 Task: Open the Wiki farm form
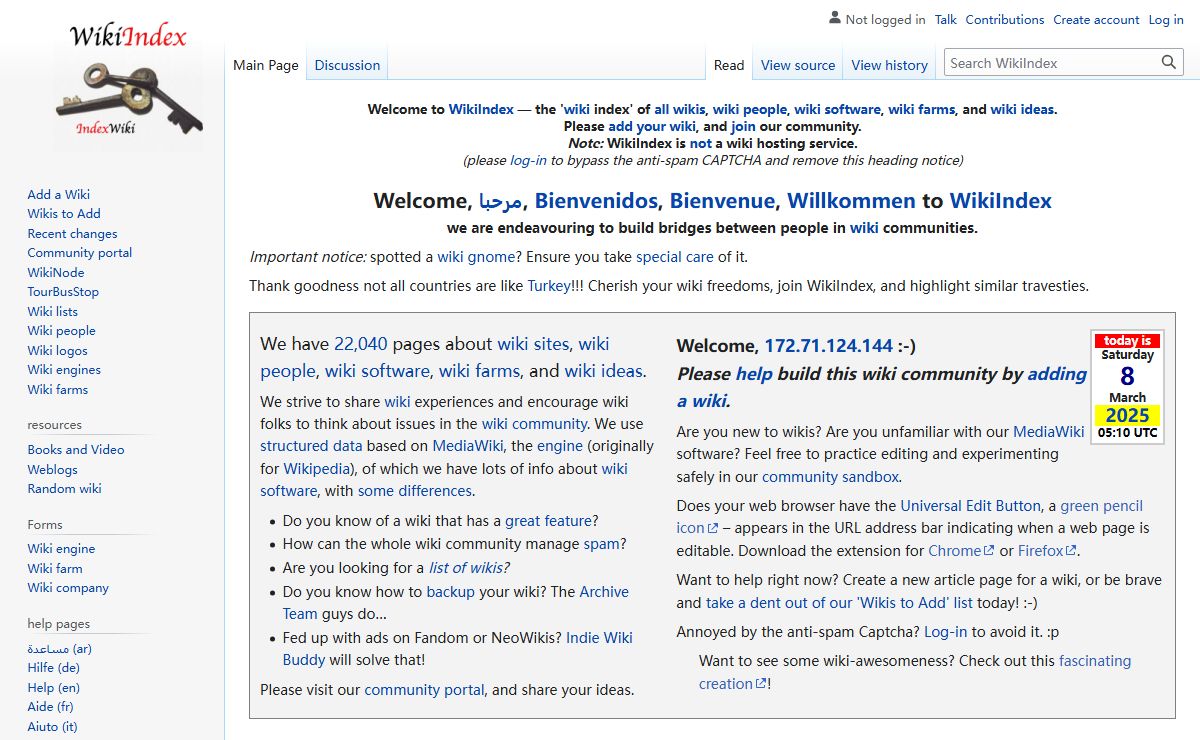pos(55,568)
